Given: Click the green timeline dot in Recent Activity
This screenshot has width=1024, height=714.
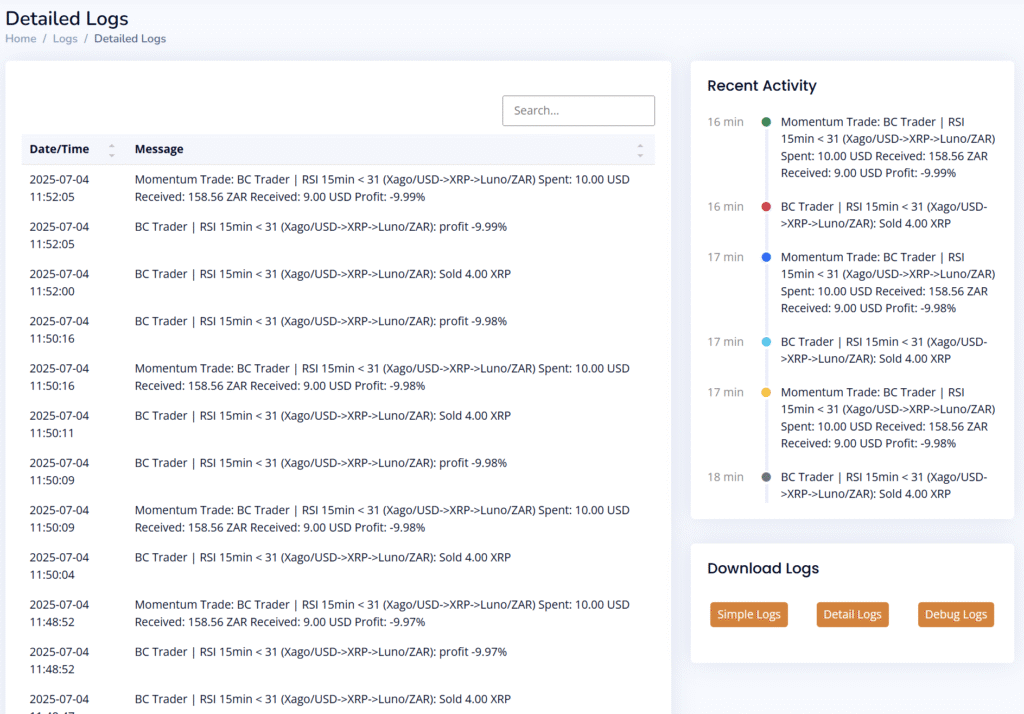Looking at the screenshot, I should (x=766, y=122).
